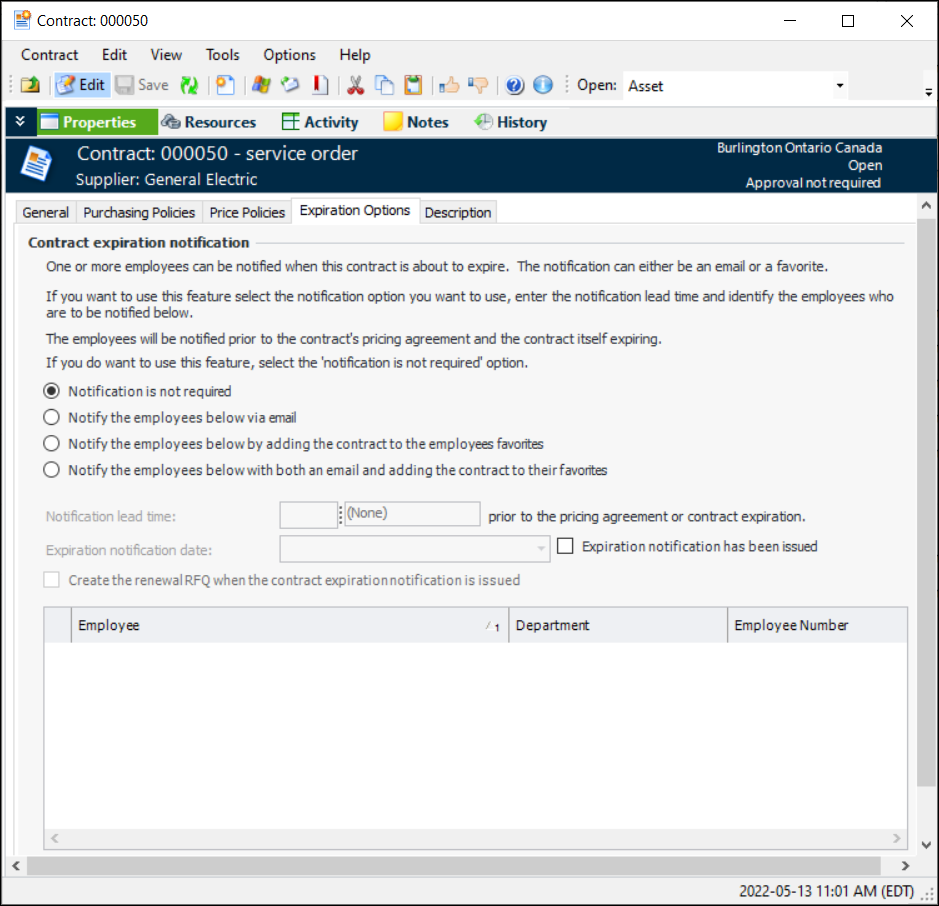Click the Save toolbar button

tap(143, 85)
